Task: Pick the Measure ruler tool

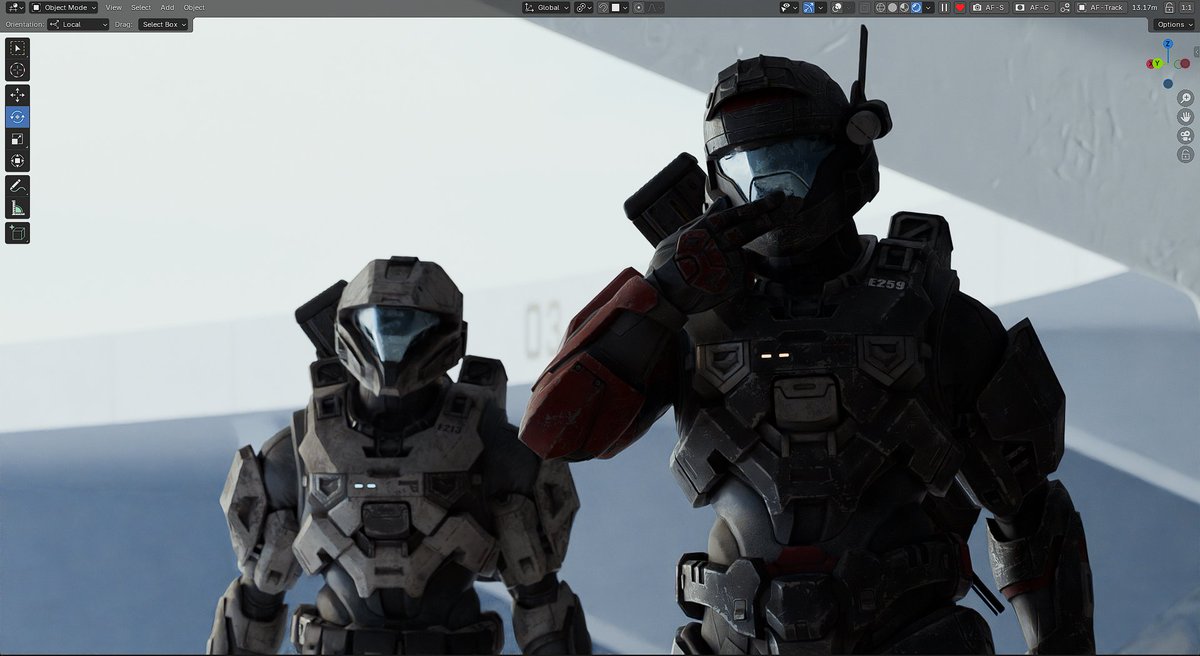Action: click(x=19, y=208)
